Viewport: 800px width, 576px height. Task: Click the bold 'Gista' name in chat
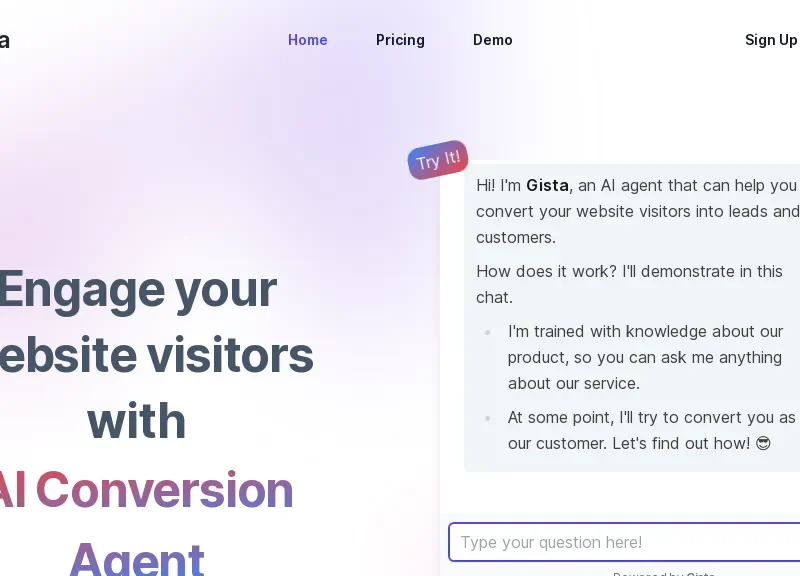(x=547, y=185)
